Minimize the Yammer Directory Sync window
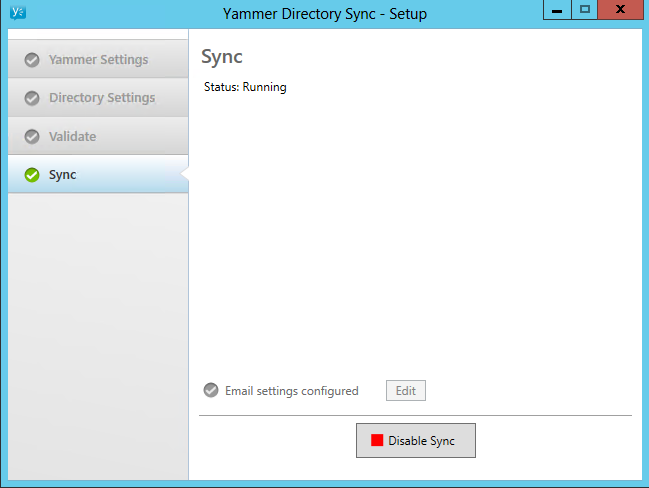 [557, 10]
